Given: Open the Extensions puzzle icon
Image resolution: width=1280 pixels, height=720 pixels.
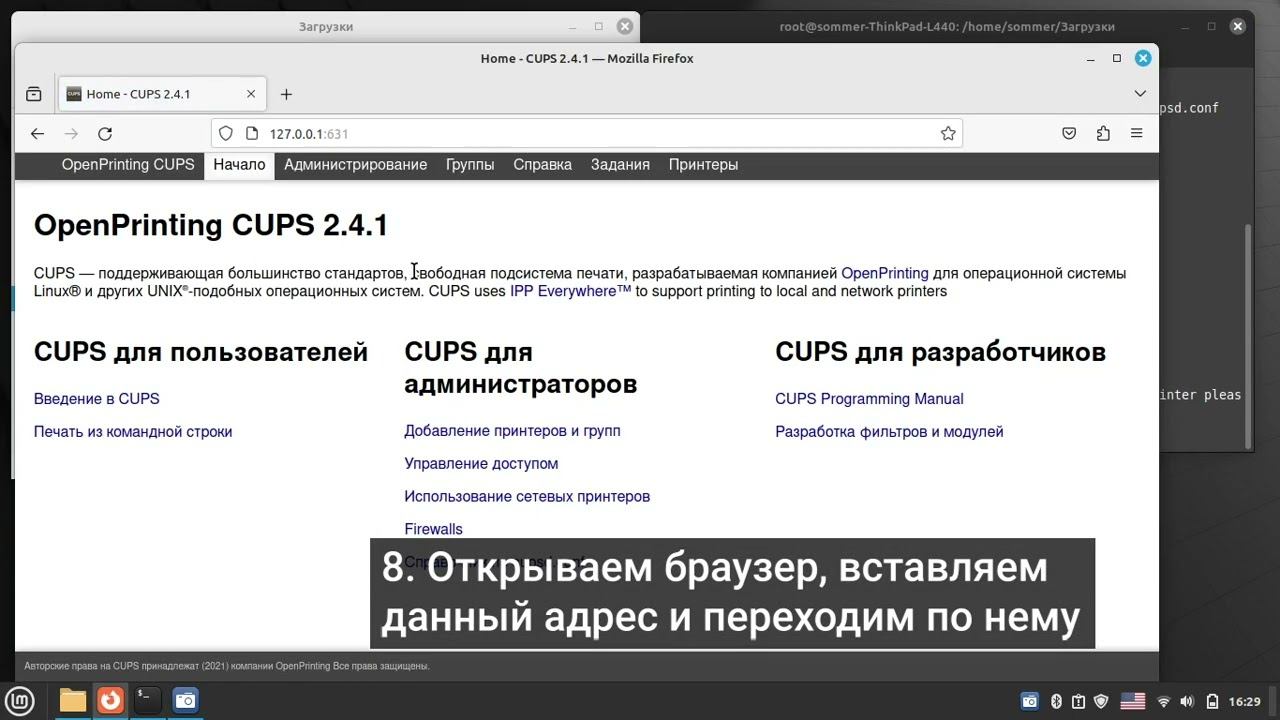Looking at the screenshot, I should (x=1103, y=133).
